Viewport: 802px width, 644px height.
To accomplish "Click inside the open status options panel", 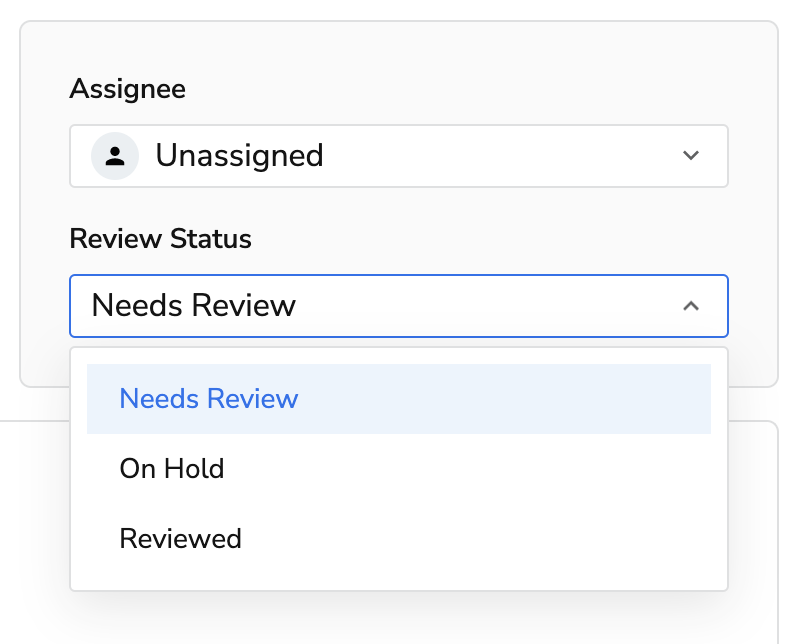I will [x=398, y=468].
